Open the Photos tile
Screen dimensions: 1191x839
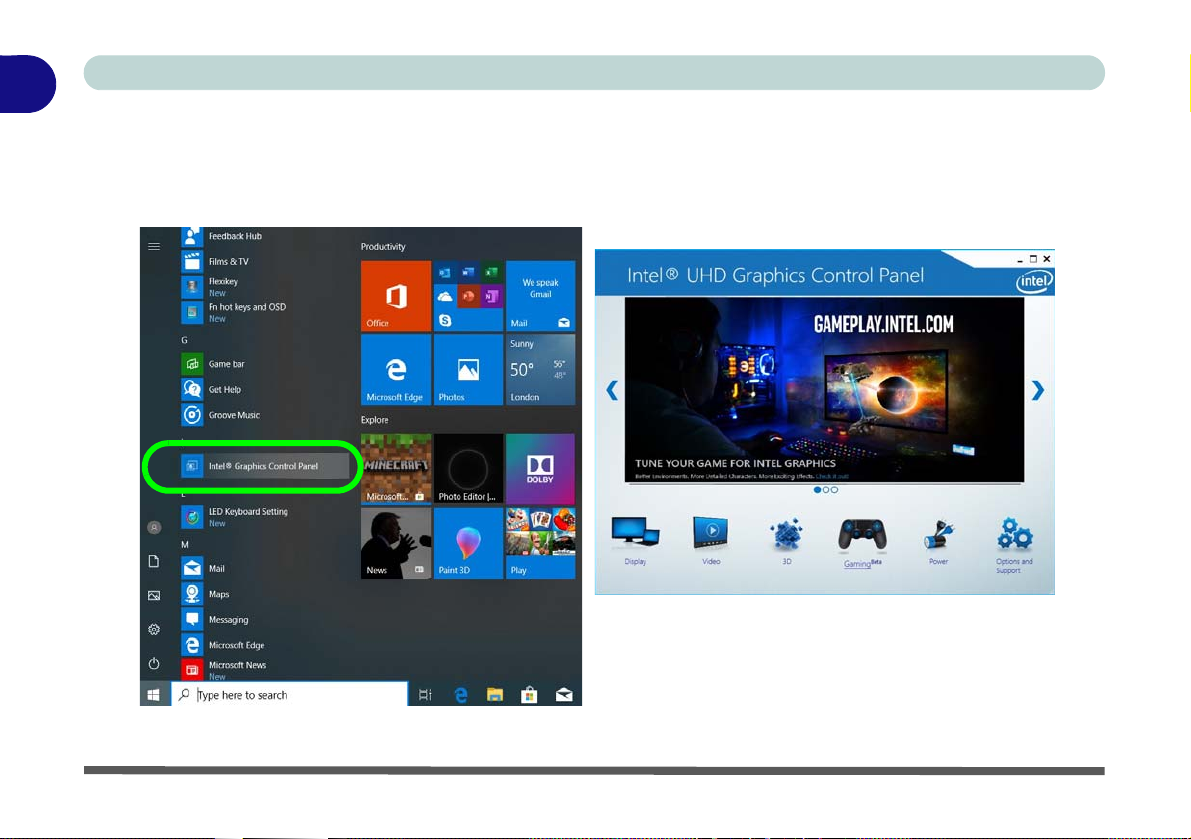click(468, 370)
